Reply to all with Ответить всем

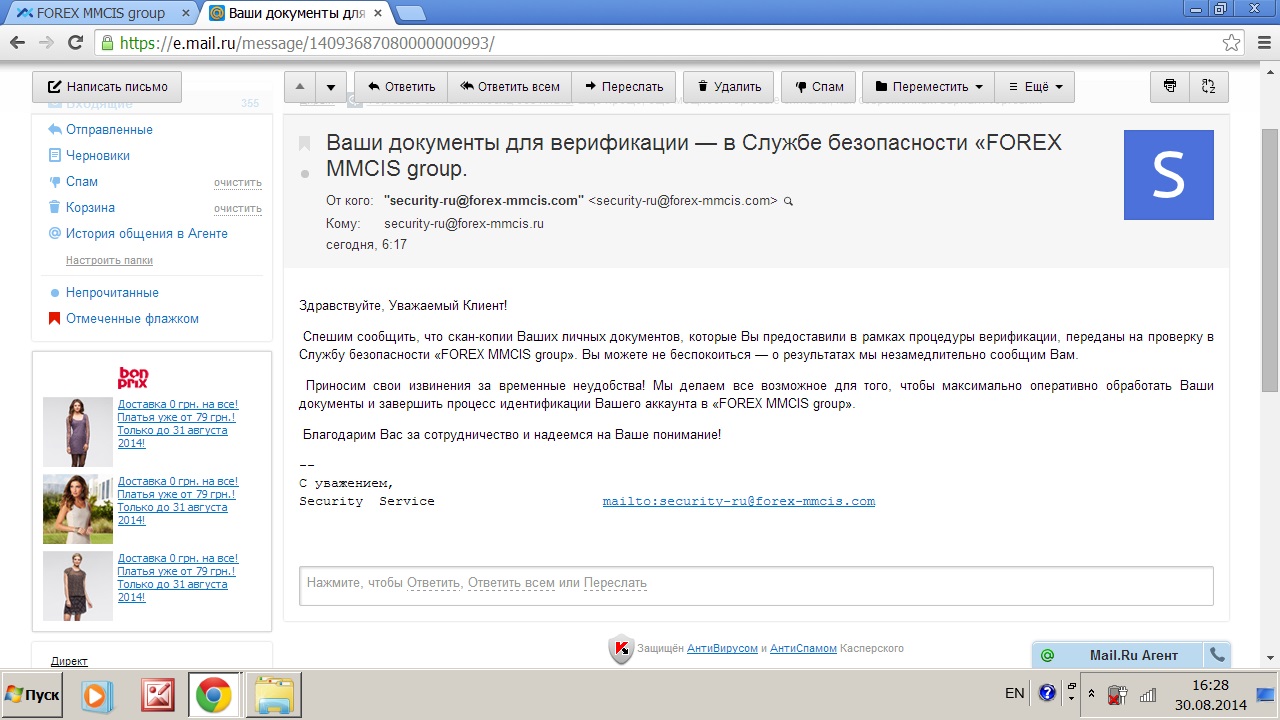[510, 86]
